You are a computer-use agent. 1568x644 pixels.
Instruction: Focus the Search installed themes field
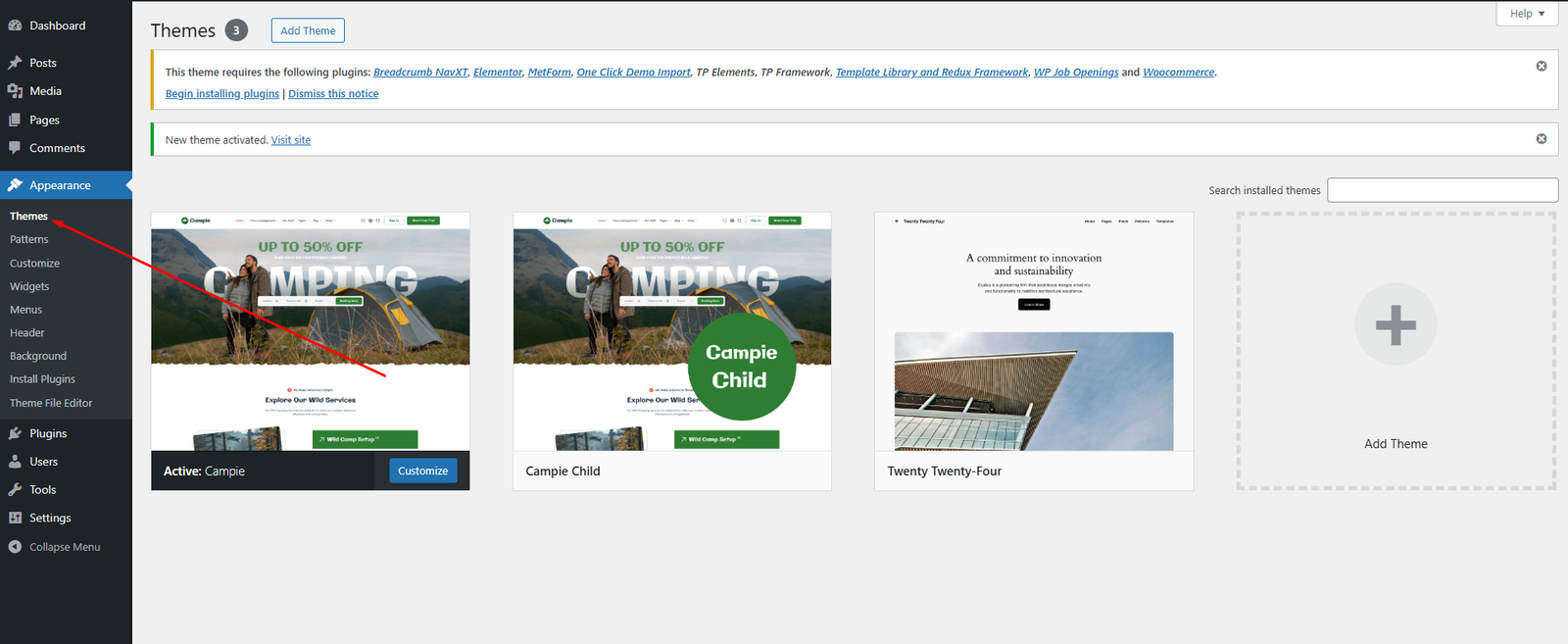click(1442, 190)
